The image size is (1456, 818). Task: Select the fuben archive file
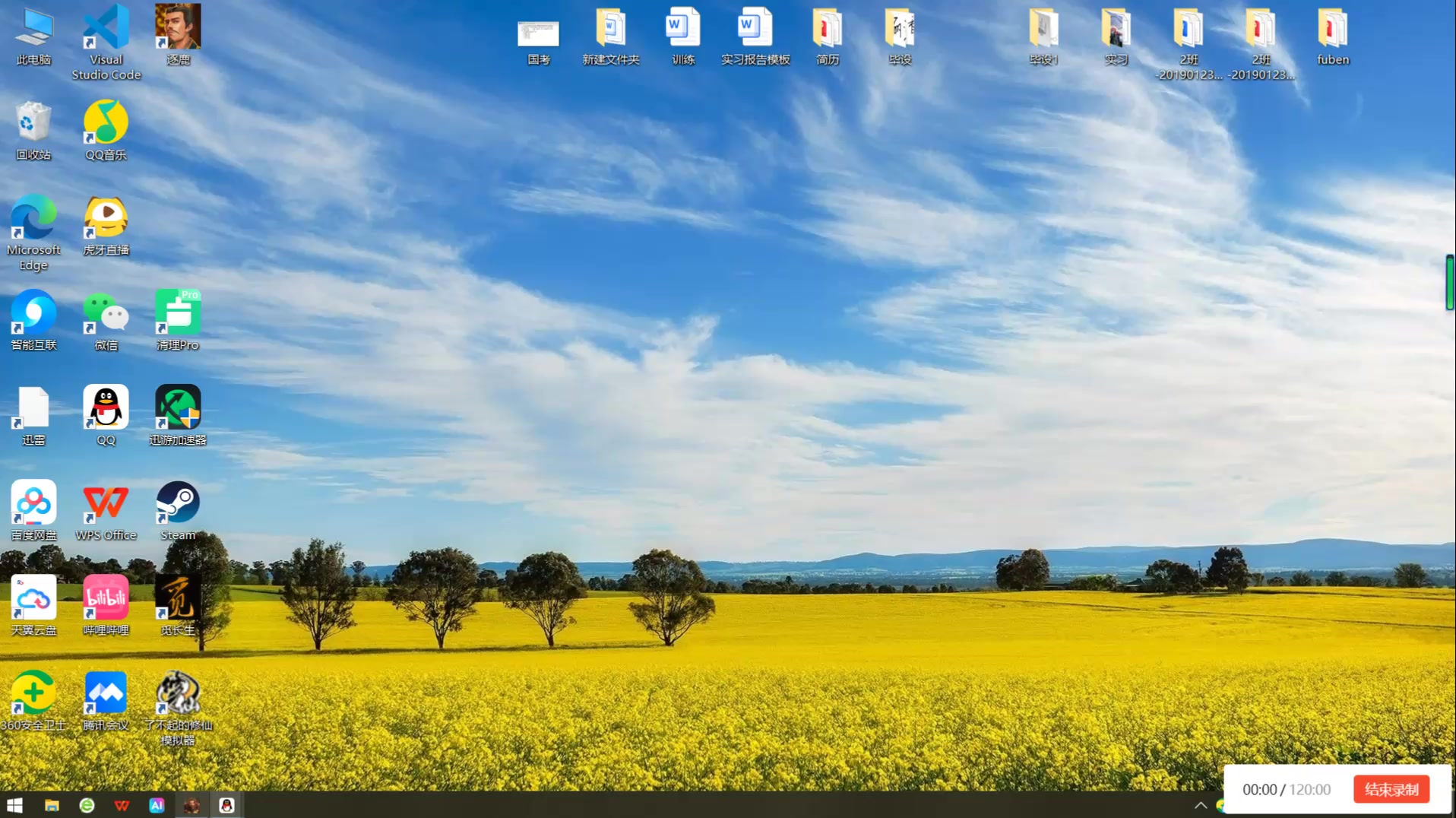coord(1332,29)
